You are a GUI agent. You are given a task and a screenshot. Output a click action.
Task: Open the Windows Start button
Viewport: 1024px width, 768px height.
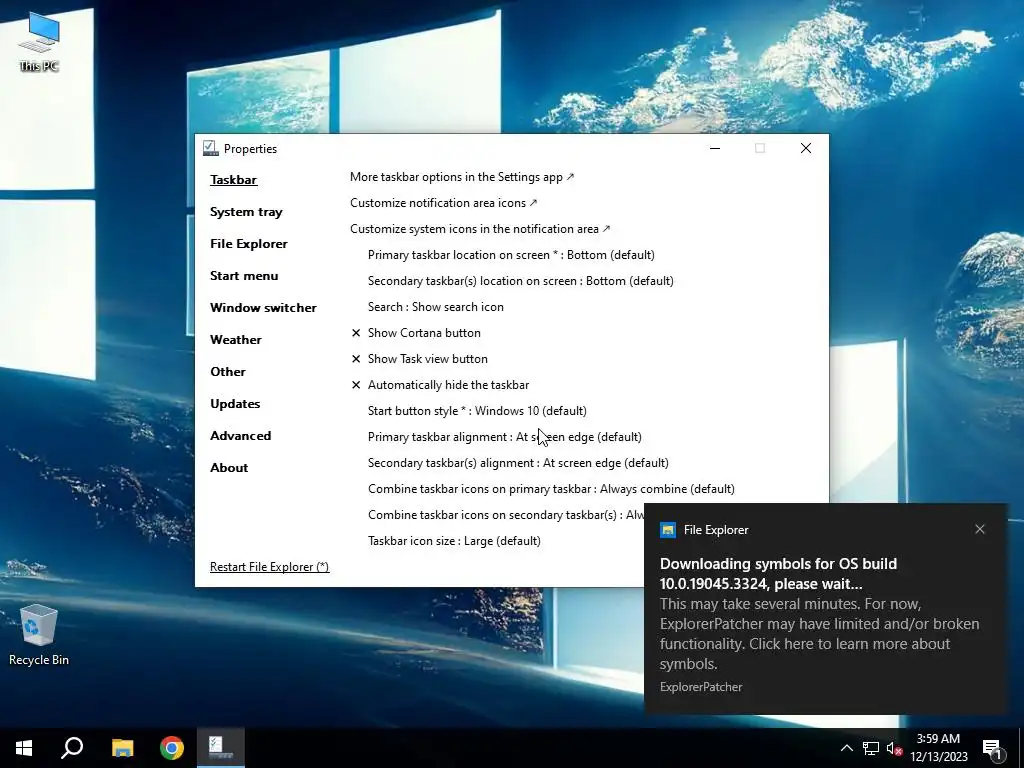(x=24, y=748)
